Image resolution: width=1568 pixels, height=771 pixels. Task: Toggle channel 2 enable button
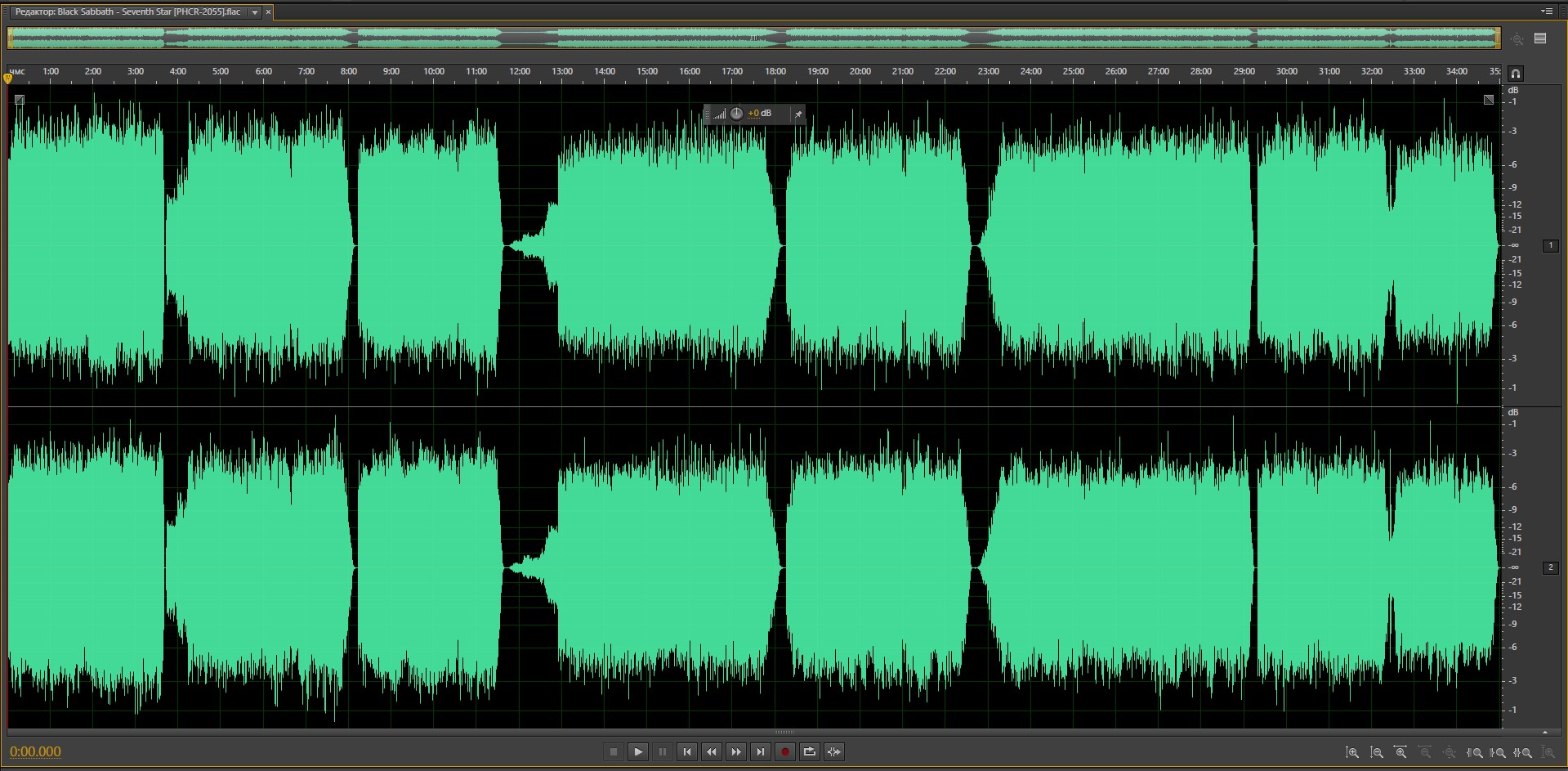(1550, 567)
